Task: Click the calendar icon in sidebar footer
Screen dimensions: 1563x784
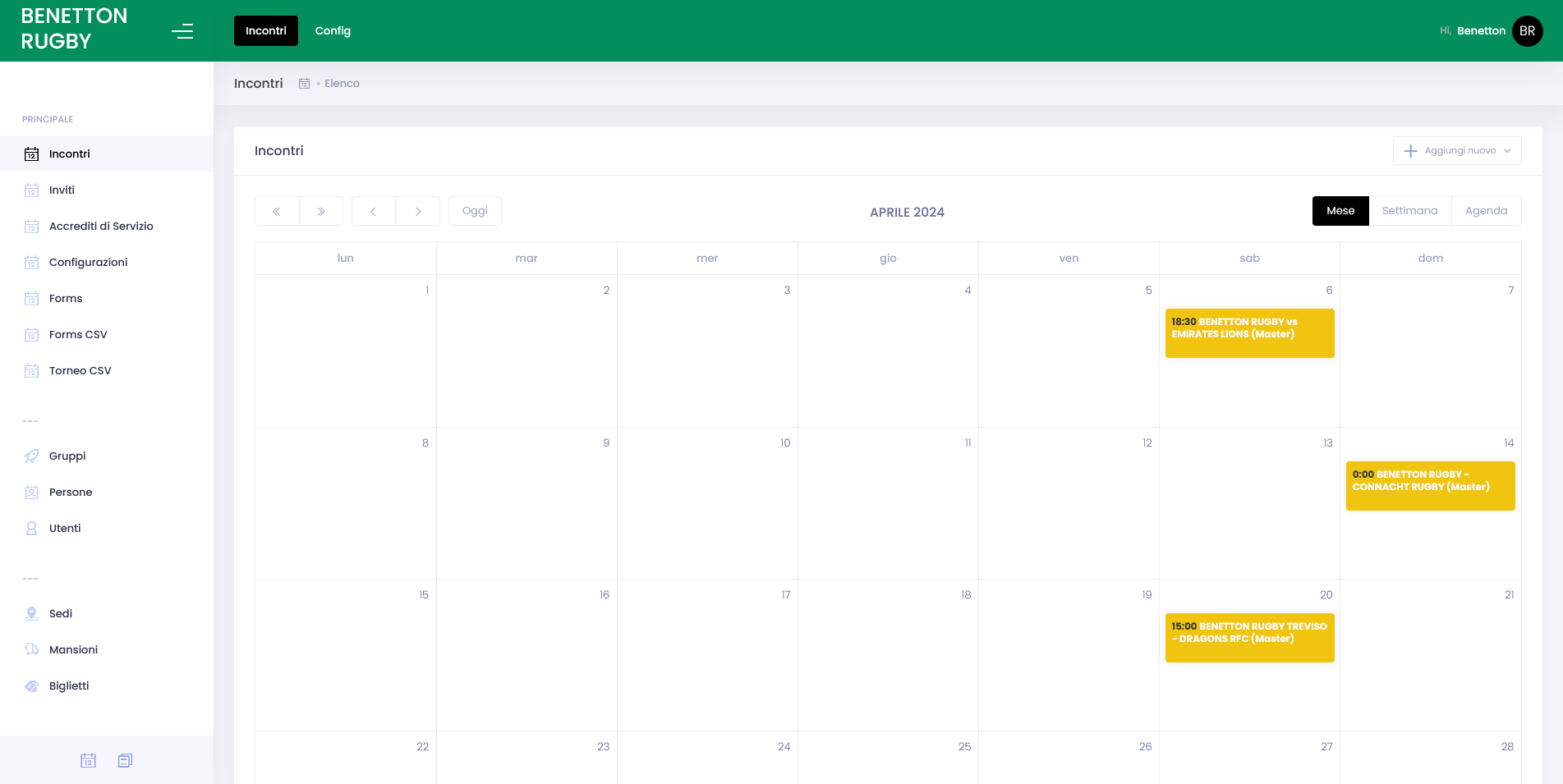Action: coord(88,760)
